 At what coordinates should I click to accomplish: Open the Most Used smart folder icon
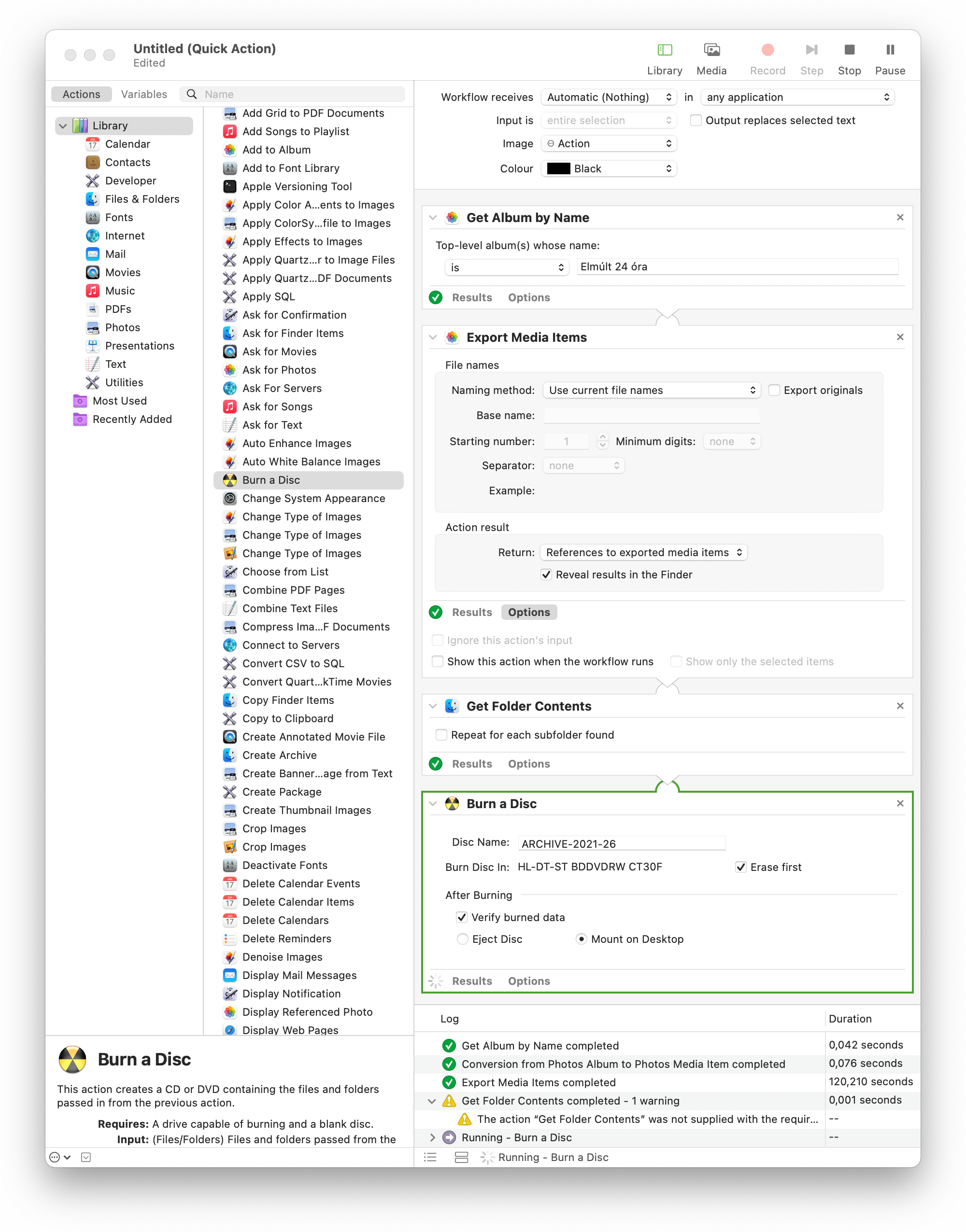[x=80, y=401]
